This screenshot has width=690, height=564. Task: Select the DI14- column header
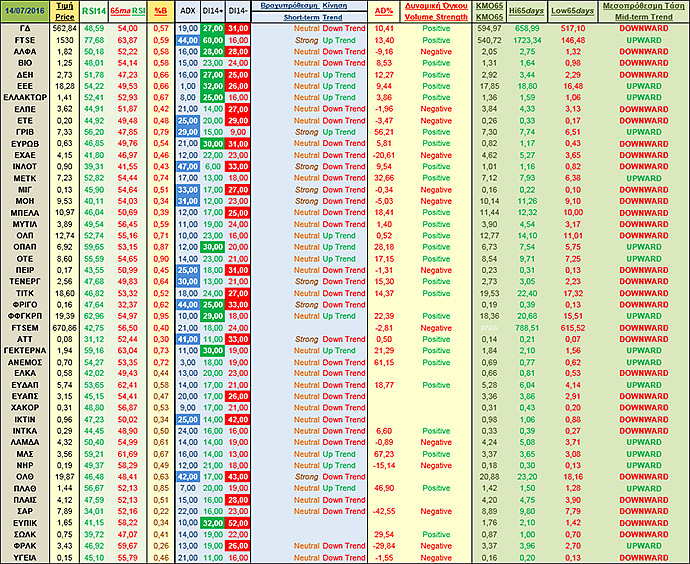238,11
